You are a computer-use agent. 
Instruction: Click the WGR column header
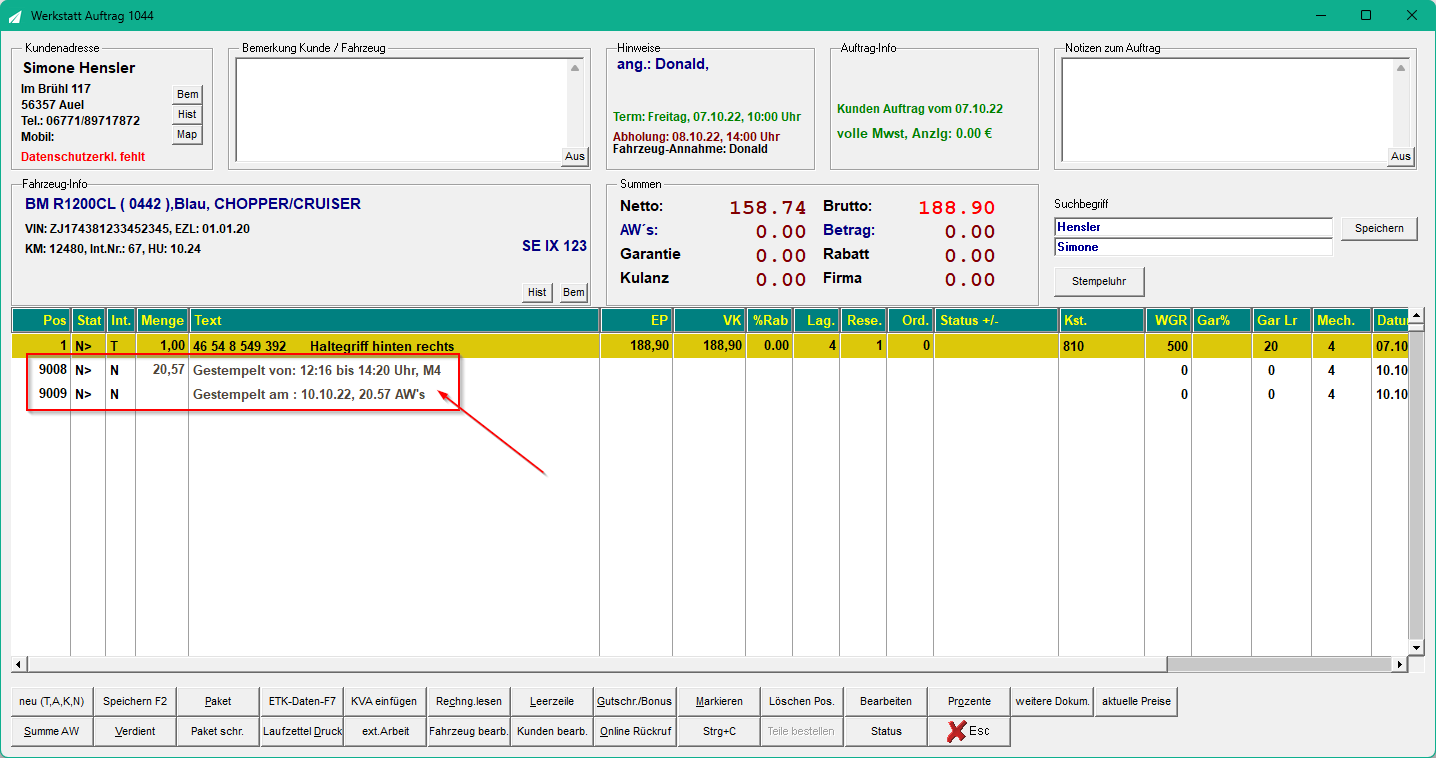1169,320
